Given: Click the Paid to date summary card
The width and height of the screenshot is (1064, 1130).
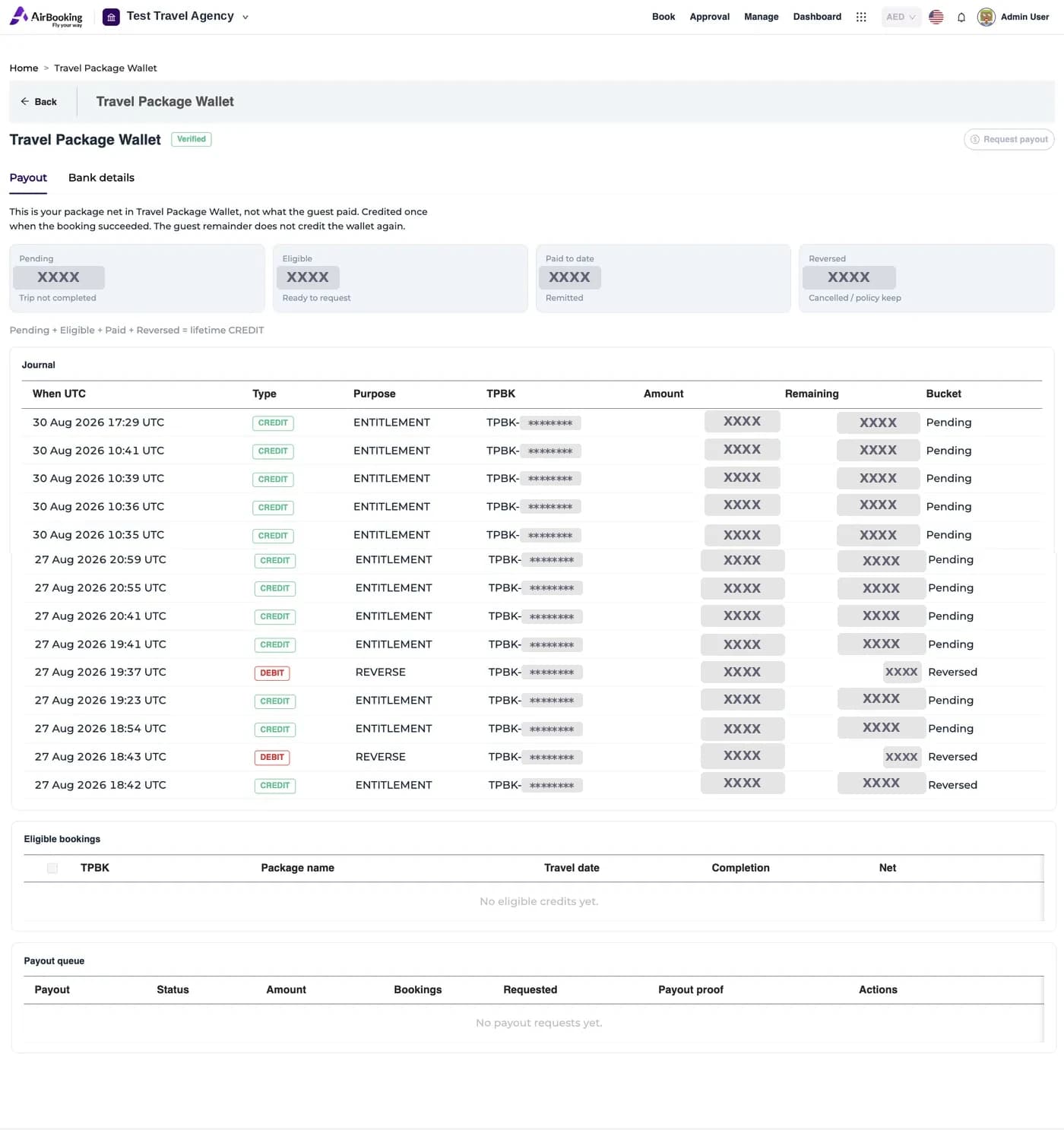Looking at the screenshot, I should tap(663, 278).
